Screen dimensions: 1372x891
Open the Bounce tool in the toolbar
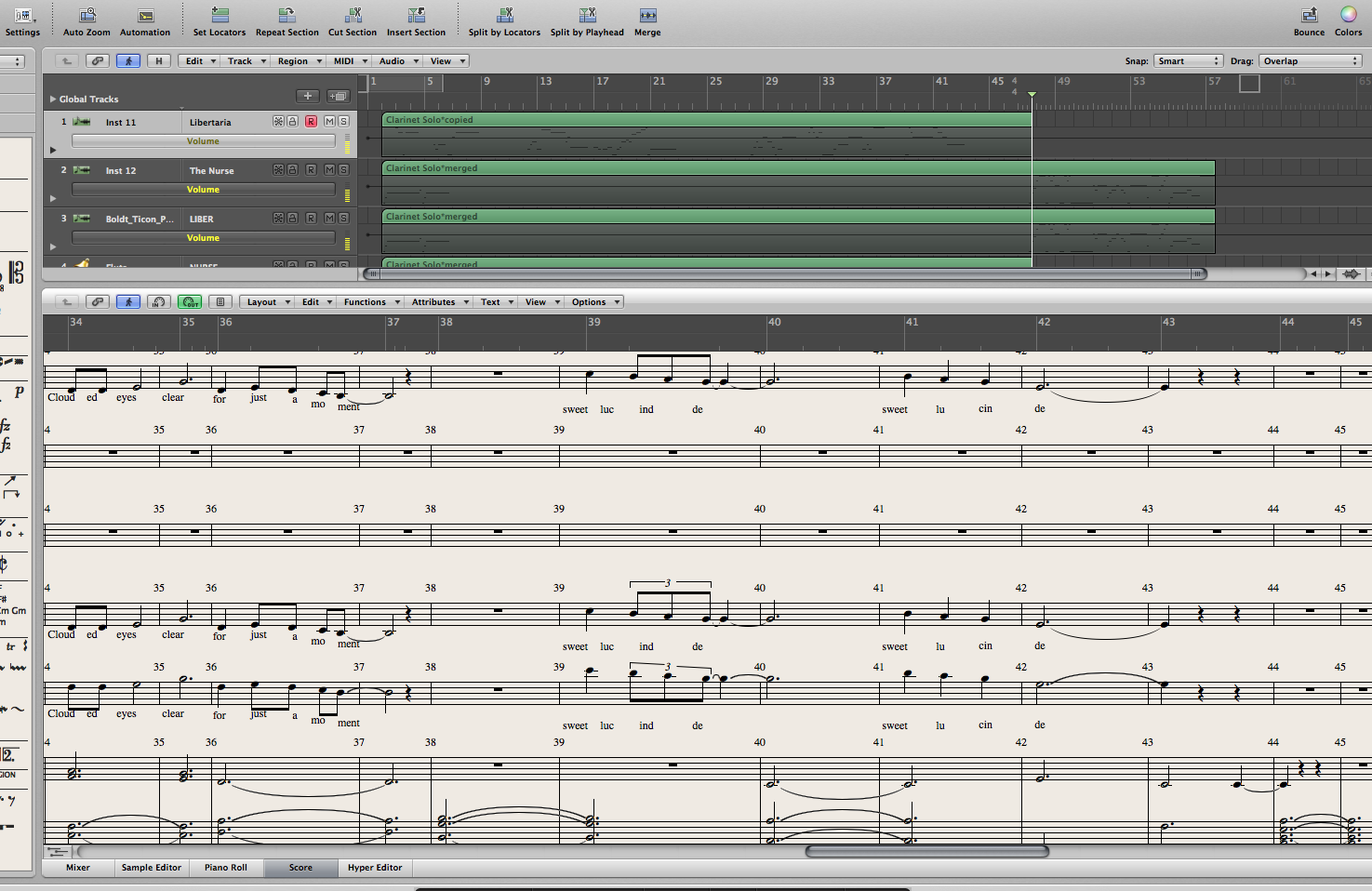(1308, 17)
